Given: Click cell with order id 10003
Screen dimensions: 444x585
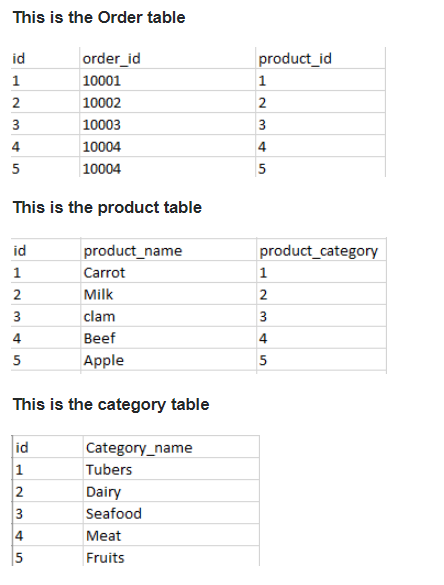Looking at the screenshot, I should pos(168,124).
